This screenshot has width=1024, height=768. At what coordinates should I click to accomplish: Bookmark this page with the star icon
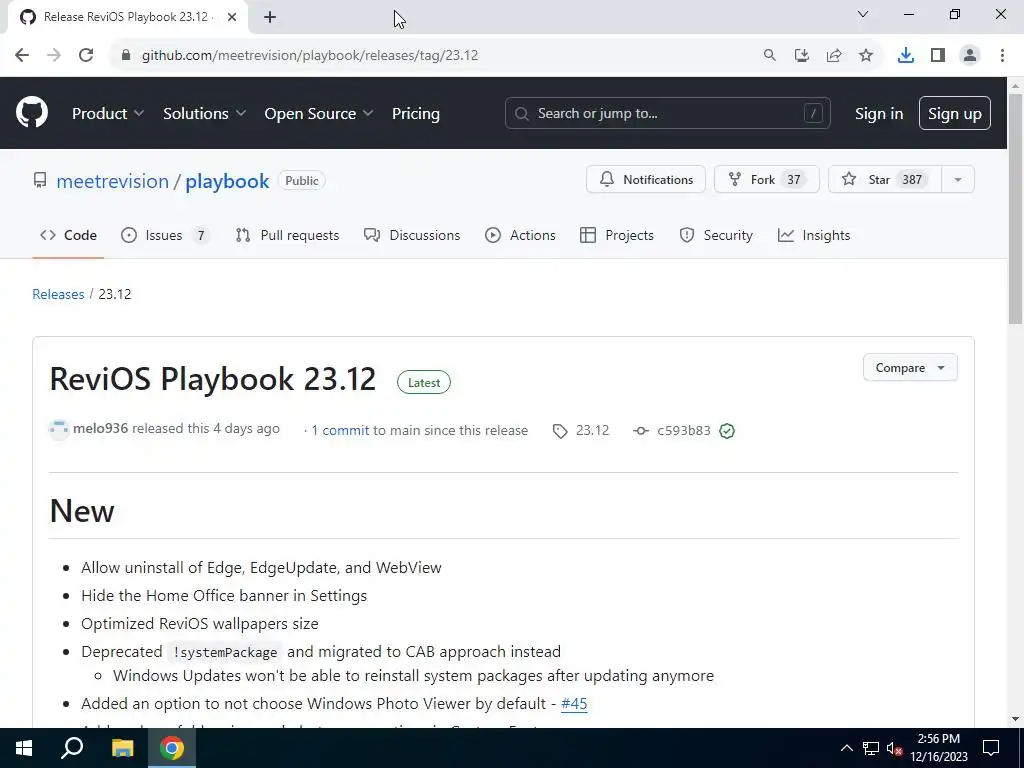point(866,56)
